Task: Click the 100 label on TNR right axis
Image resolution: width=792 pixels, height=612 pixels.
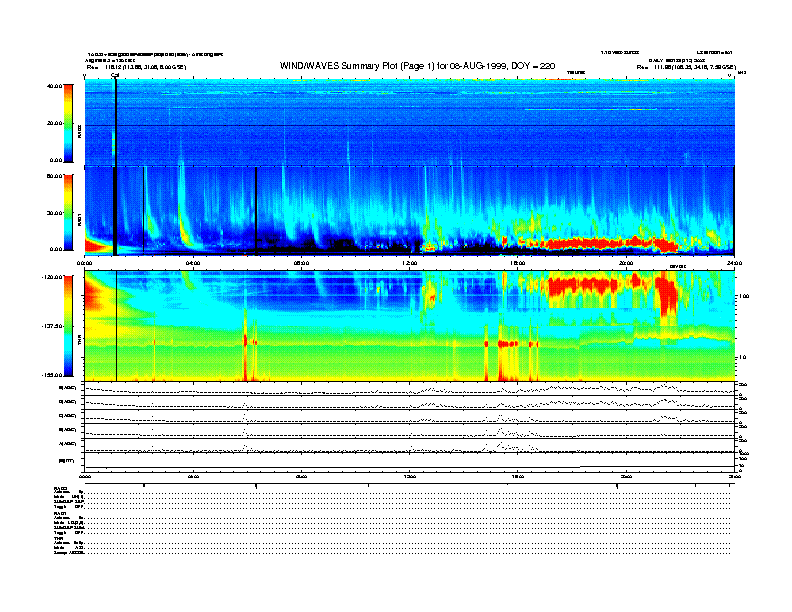Action: 744,296
